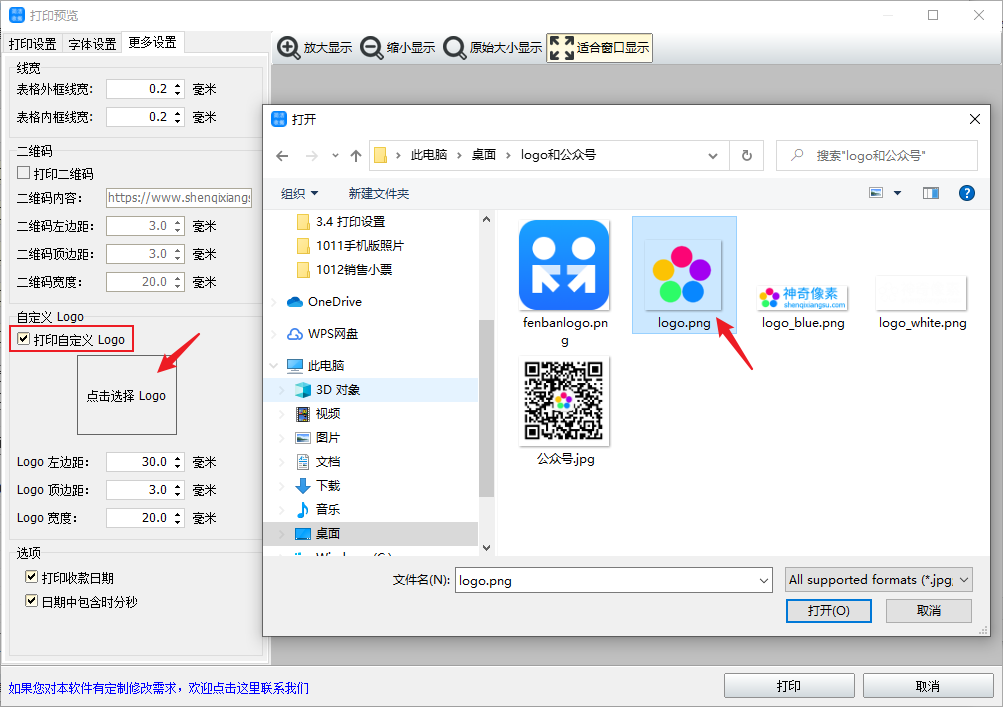This screenshot has width=1003, height=707.
Task: Expand the OneDrive tree node
Action: (x=275, y=302)
